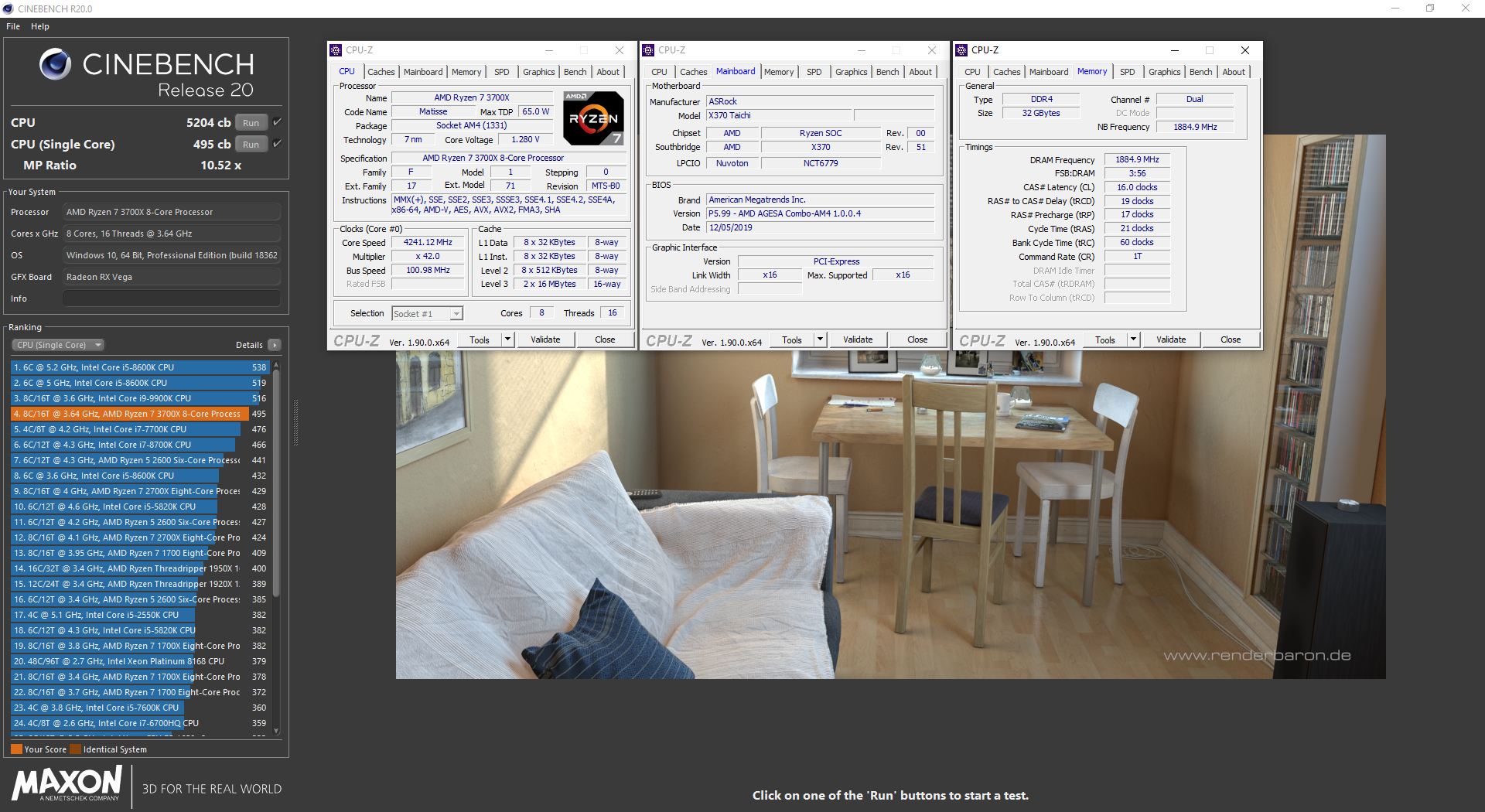The height and width of the screenshot is (812, 1485).
Task: Expand Tools dropdown arrow in Mainboard window
Action: 820,339
